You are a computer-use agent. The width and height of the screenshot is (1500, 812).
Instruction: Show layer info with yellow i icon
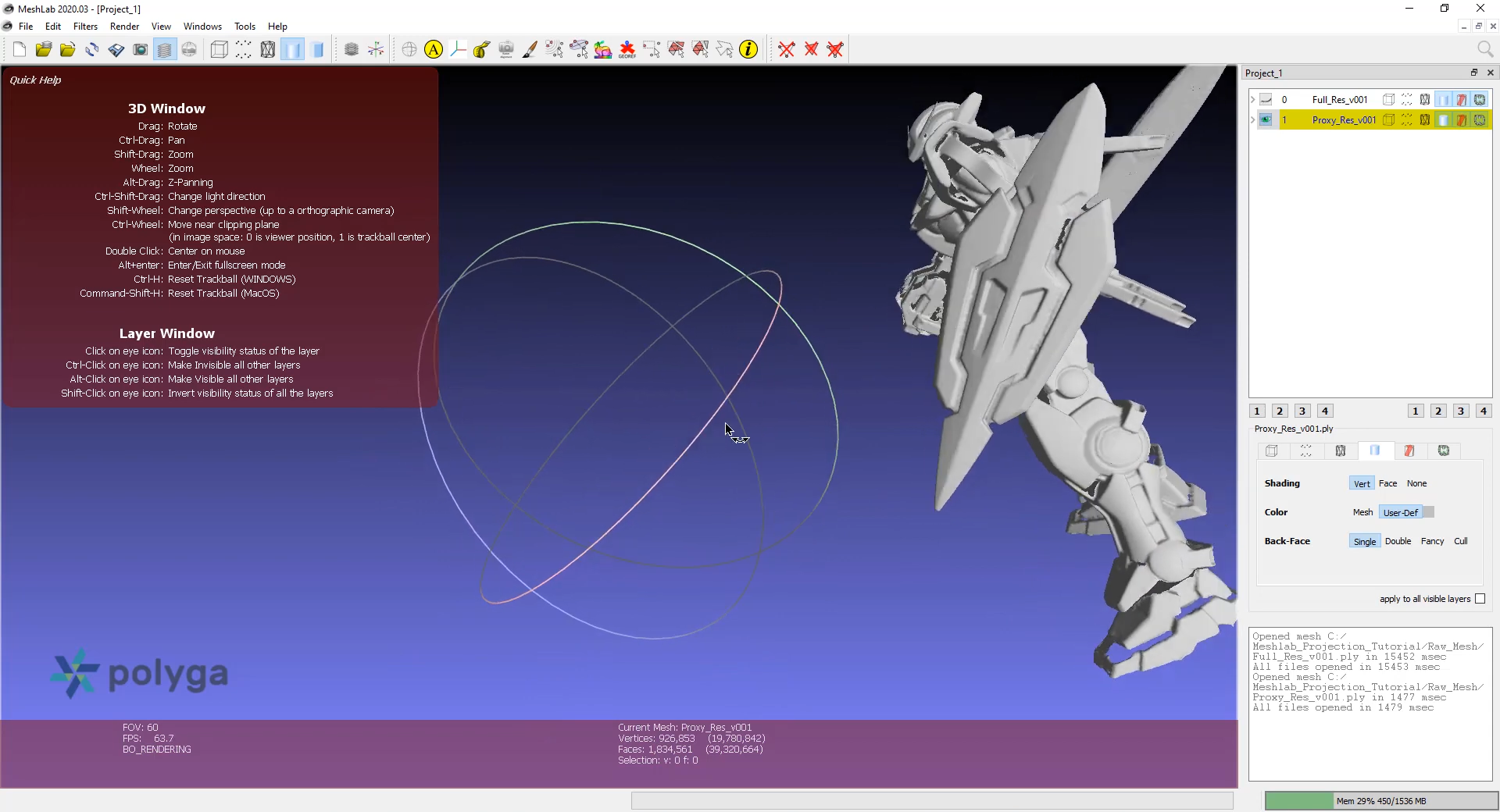pos(748,50)
